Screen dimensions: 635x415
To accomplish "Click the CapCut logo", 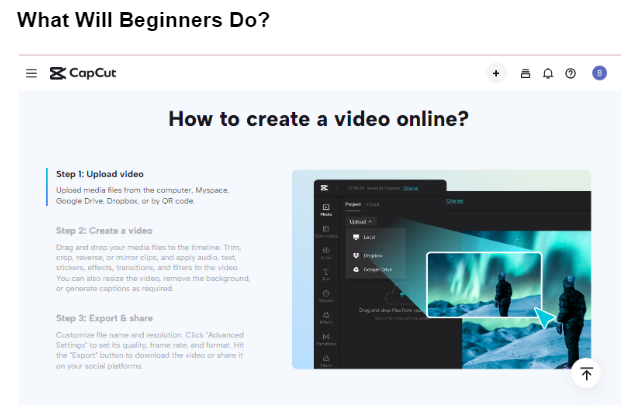I will [83, 73].
